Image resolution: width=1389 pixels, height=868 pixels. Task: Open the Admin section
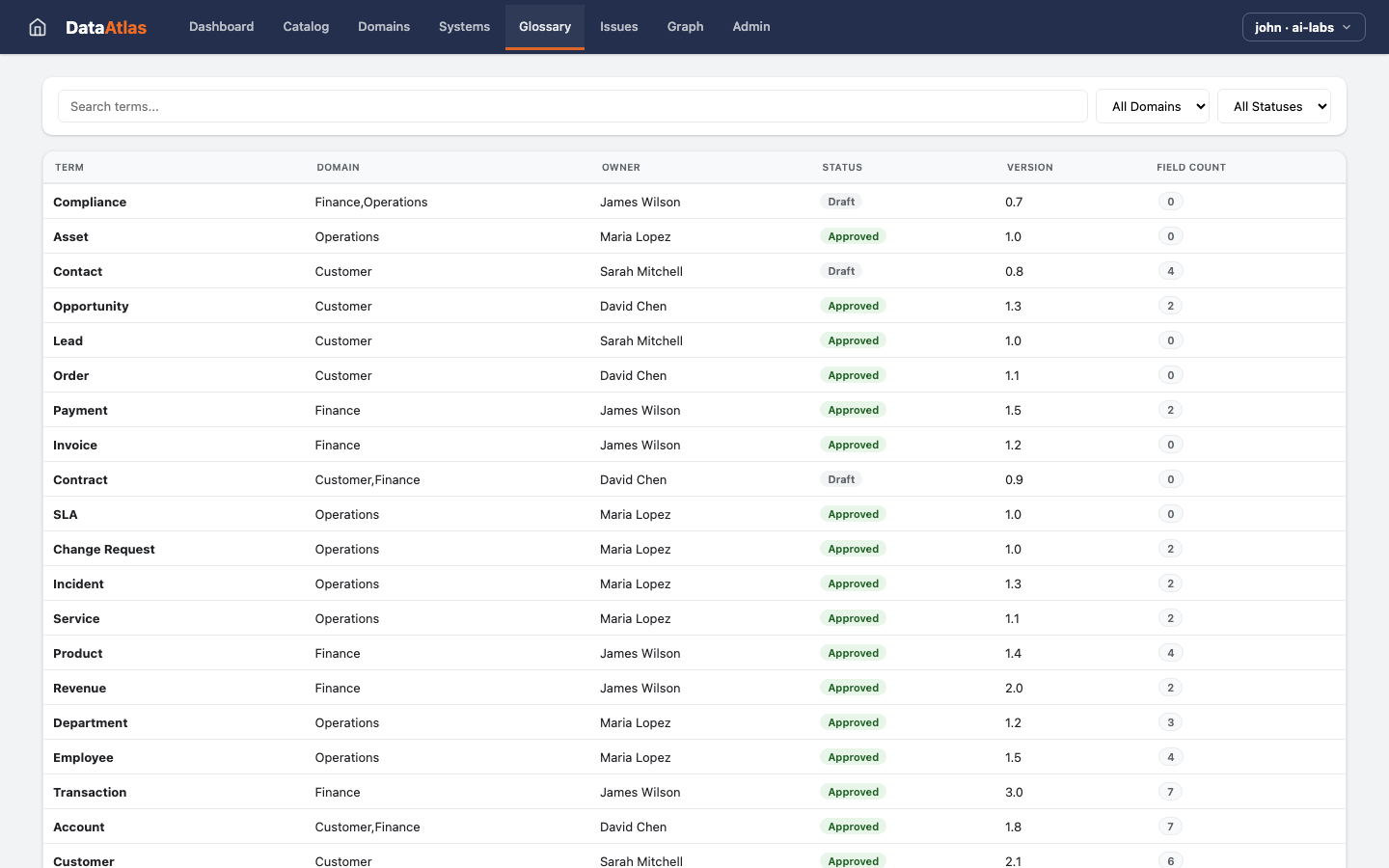tap(750, 26)
